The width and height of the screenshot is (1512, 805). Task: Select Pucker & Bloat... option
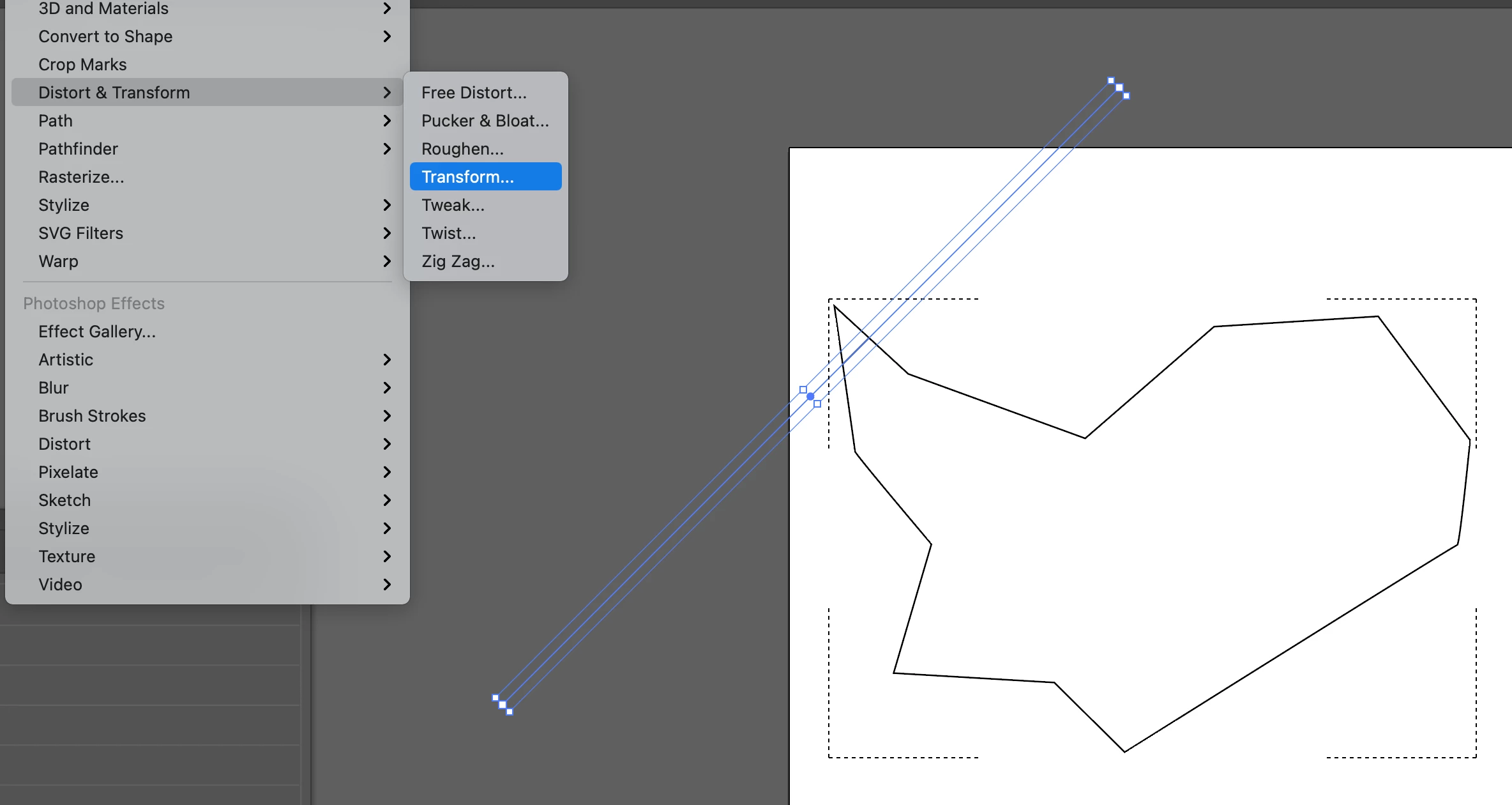pos(485,121)
